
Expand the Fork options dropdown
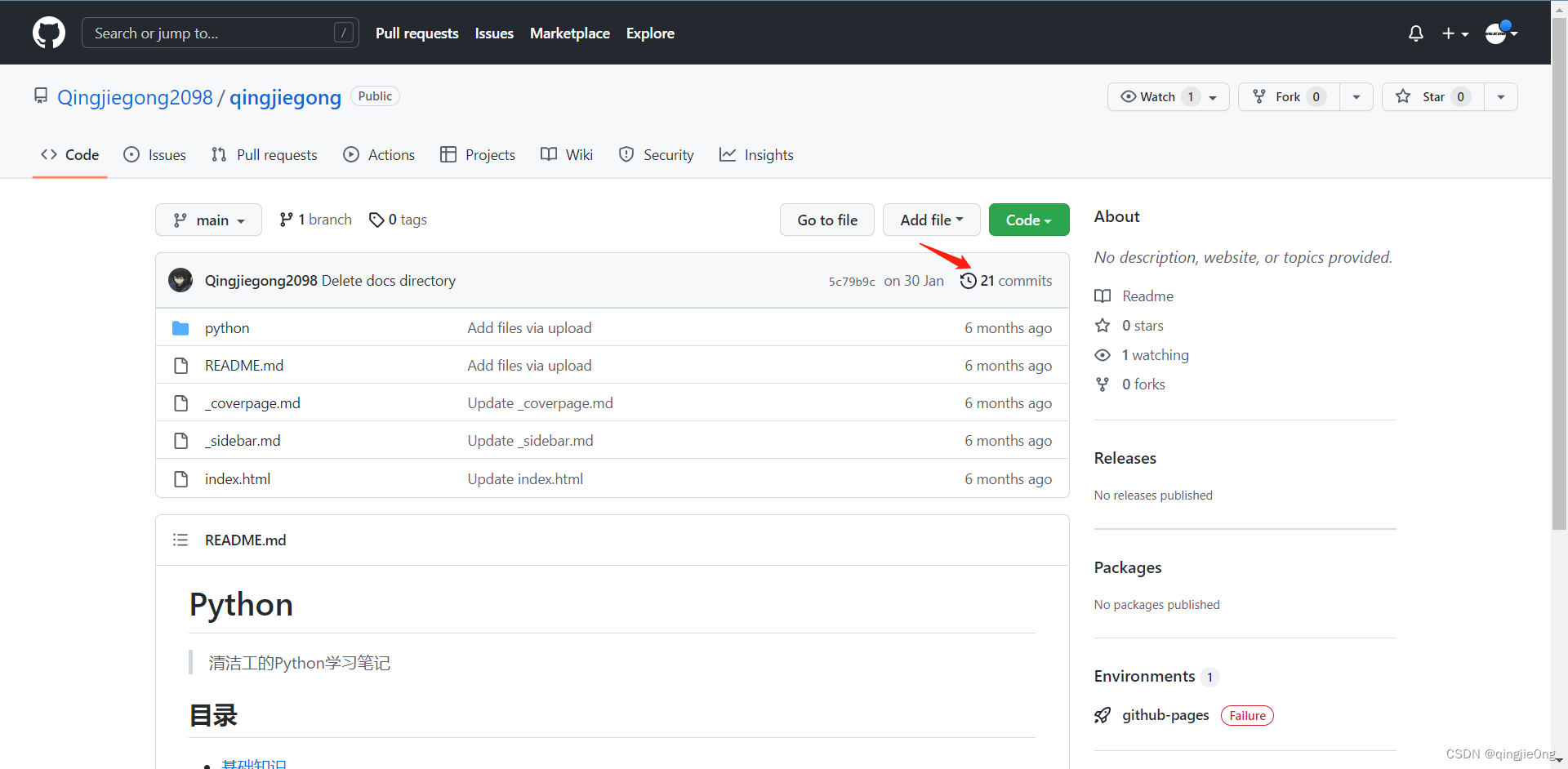point(1356,96)
